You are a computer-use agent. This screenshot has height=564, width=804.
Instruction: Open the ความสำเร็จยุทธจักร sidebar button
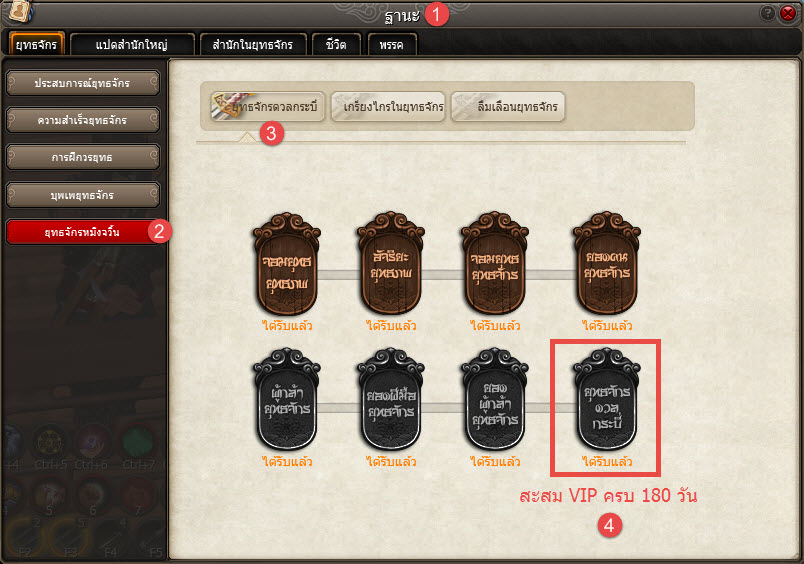click(x=83, y=120)
